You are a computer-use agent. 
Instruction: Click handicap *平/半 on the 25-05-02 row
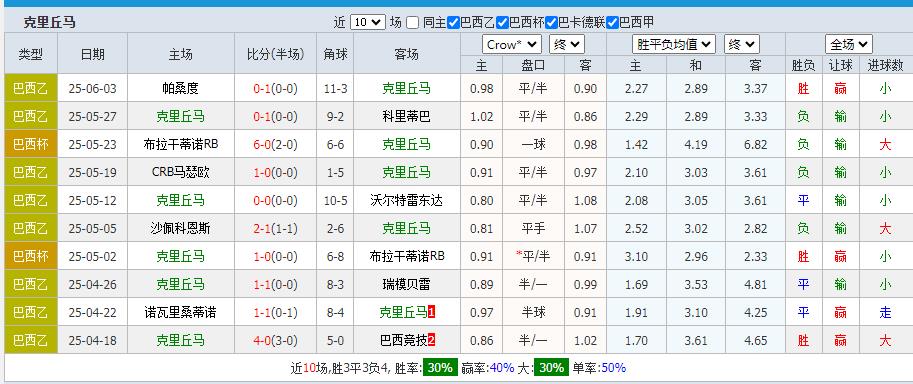click(533, 256)
